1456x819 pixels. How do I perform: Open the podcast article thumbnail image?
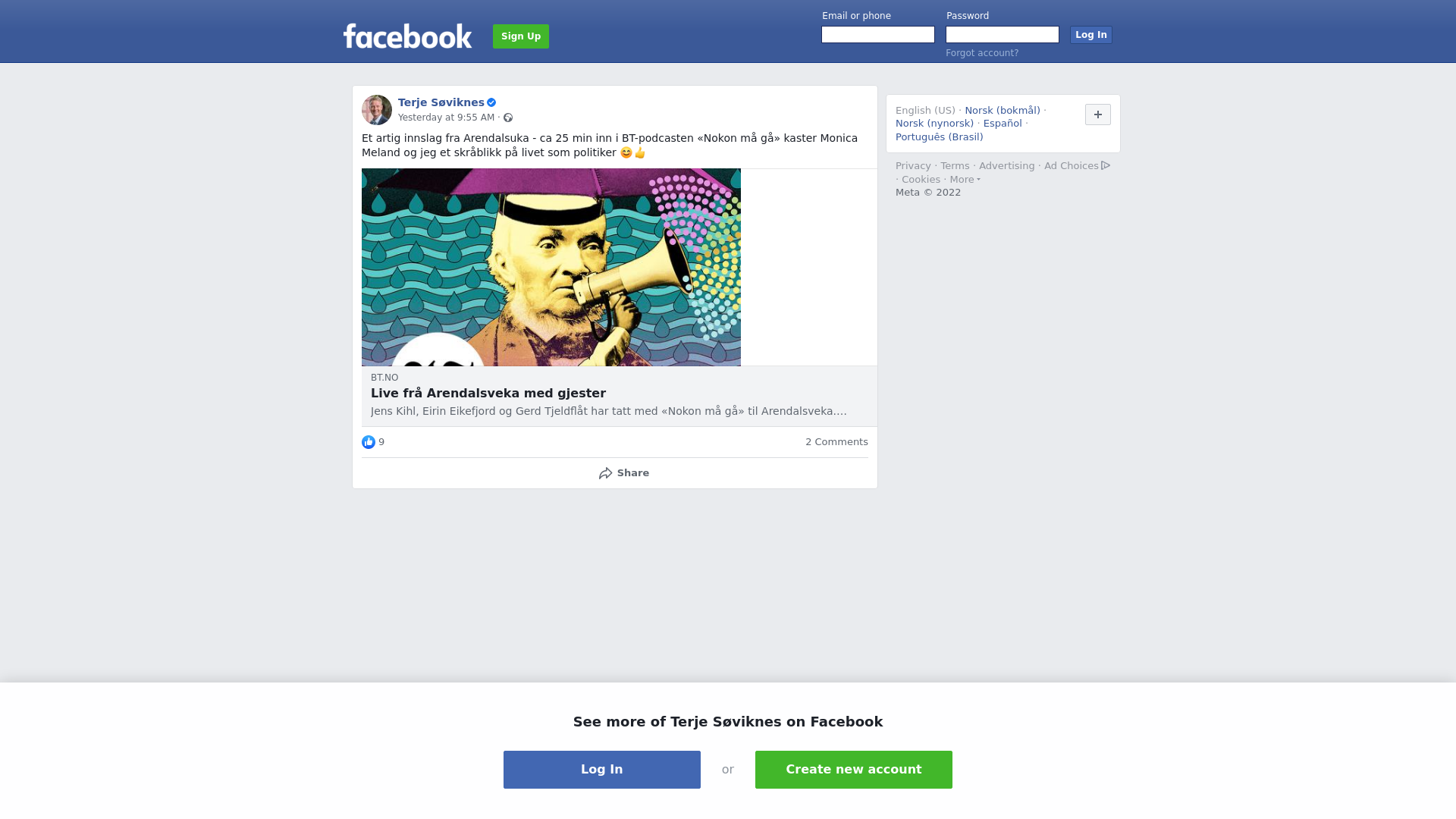[551, 267]
